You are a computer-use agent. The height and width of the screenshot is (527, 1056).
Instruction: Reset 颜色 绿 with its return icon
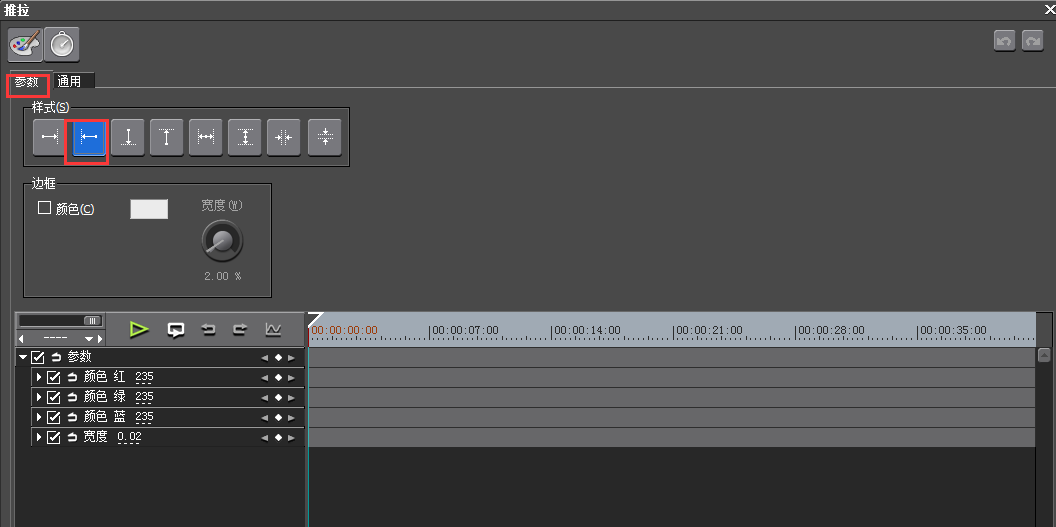tap(72, 398)
